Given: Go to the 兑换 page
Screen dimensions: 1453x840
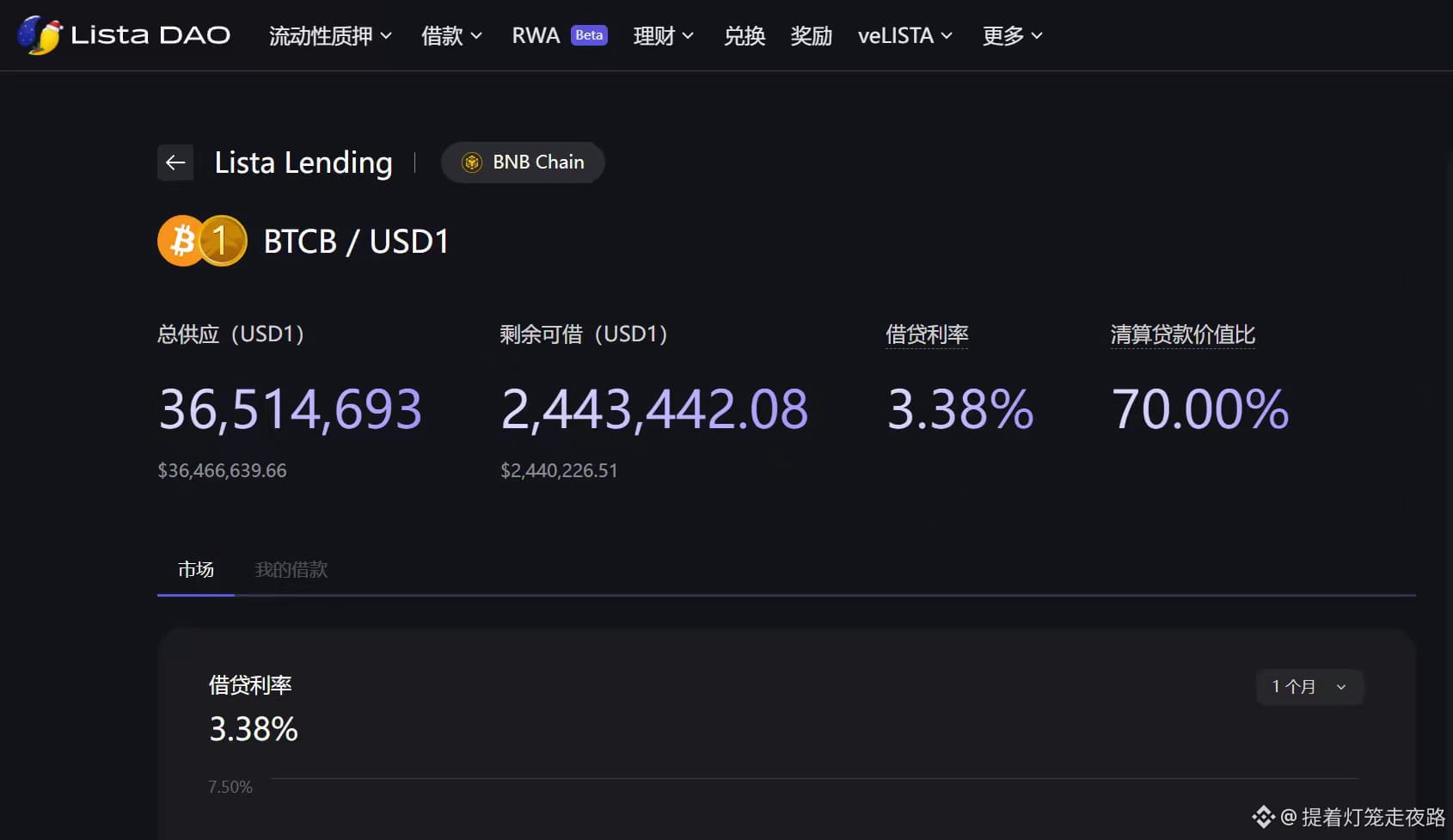Looking at the screenshot, I should tap(745, 35).
